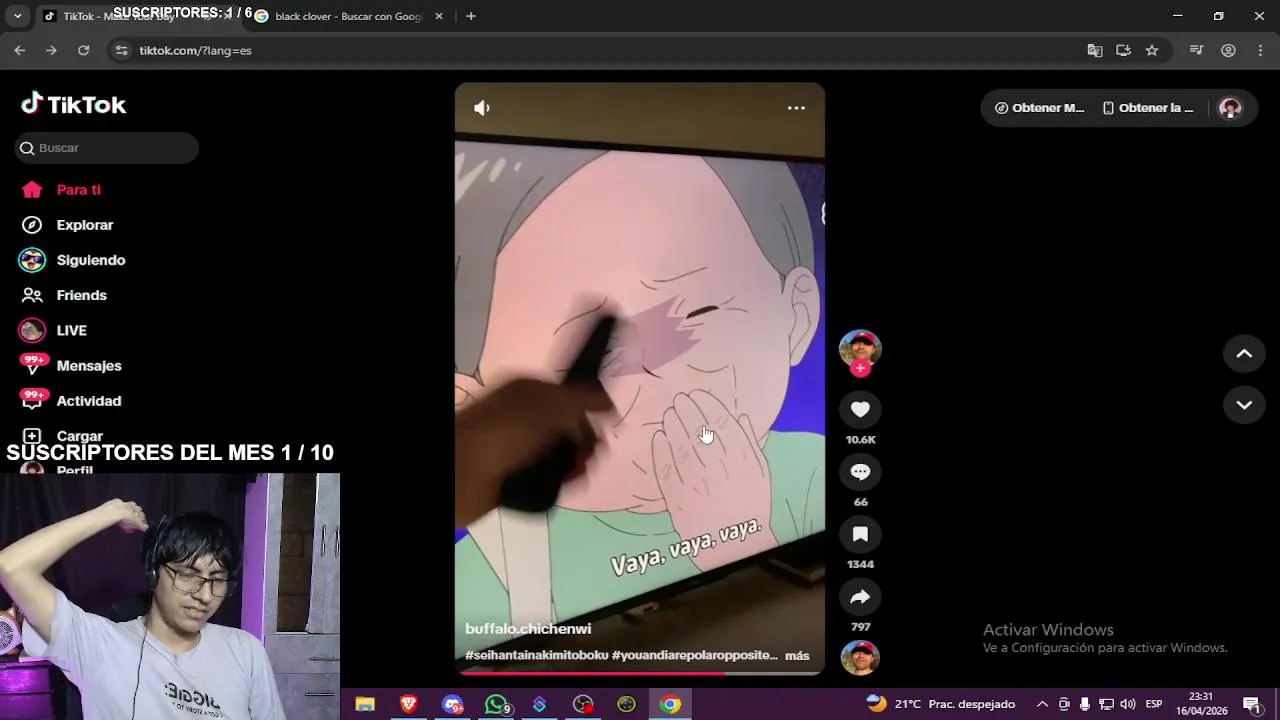Click the Obtener M... button

[1040, 108]
